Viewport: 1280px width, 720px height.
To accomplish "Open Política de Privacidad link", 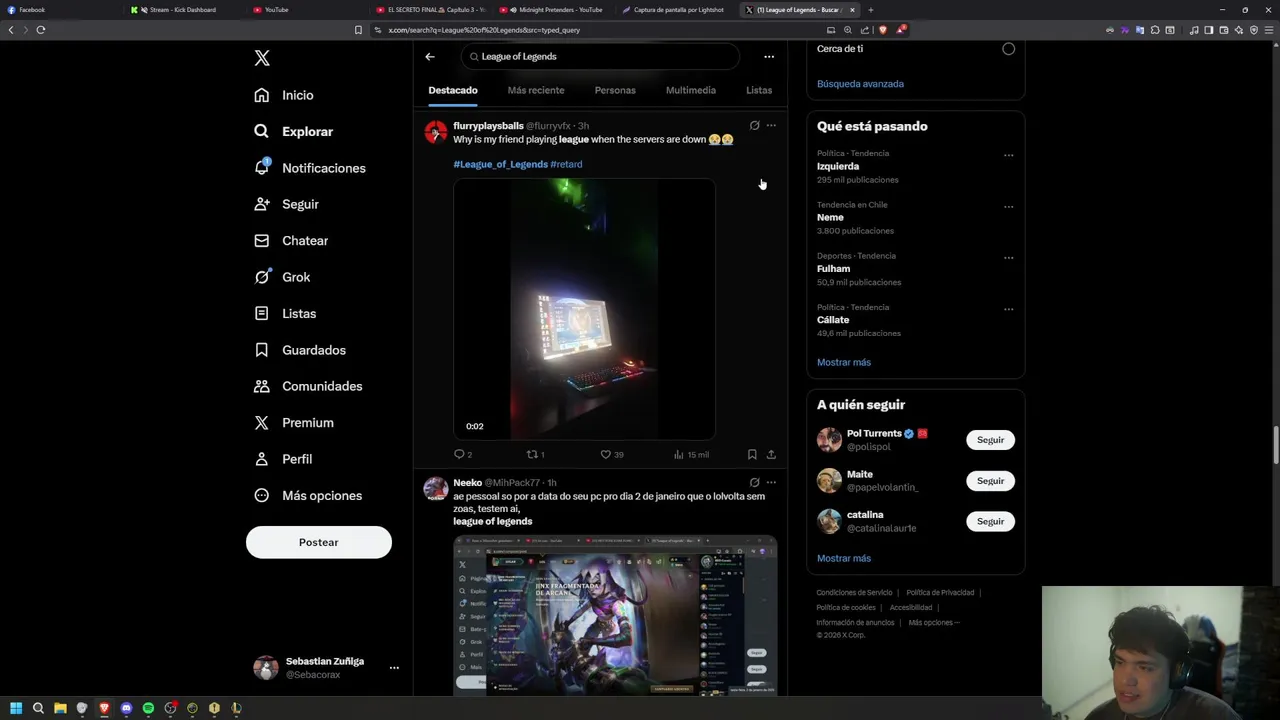I will pyautogui.click(x=940, y=593).
